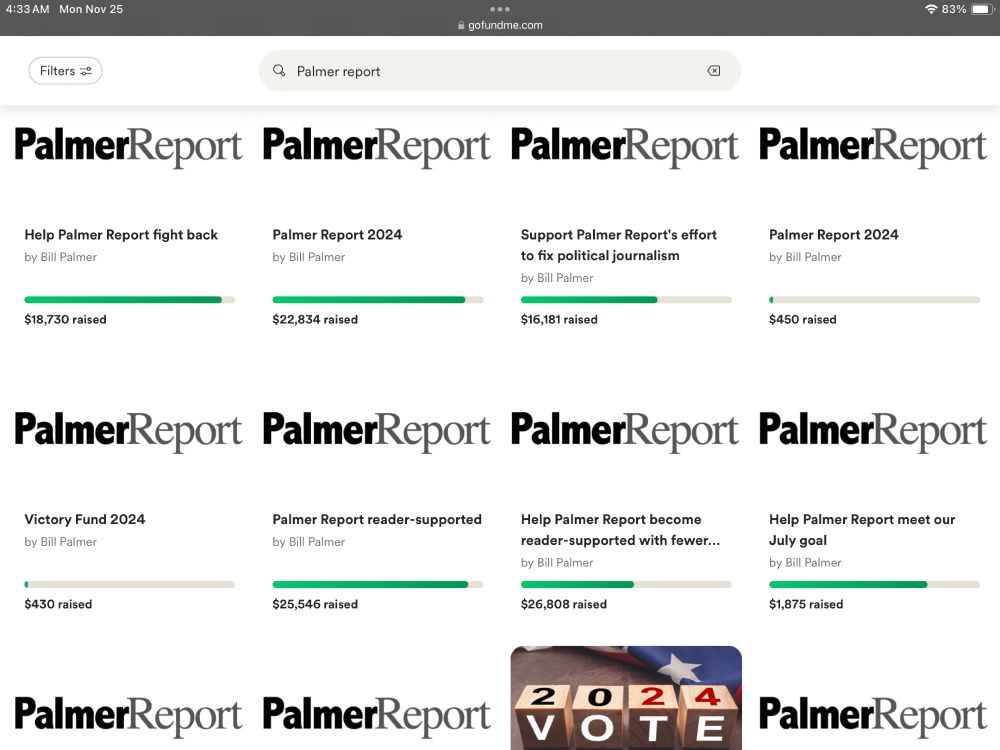Tap the gofundme.com address bar
Image resolution: width=1000 pixels, height=750 pixels.
click(500, 25)
